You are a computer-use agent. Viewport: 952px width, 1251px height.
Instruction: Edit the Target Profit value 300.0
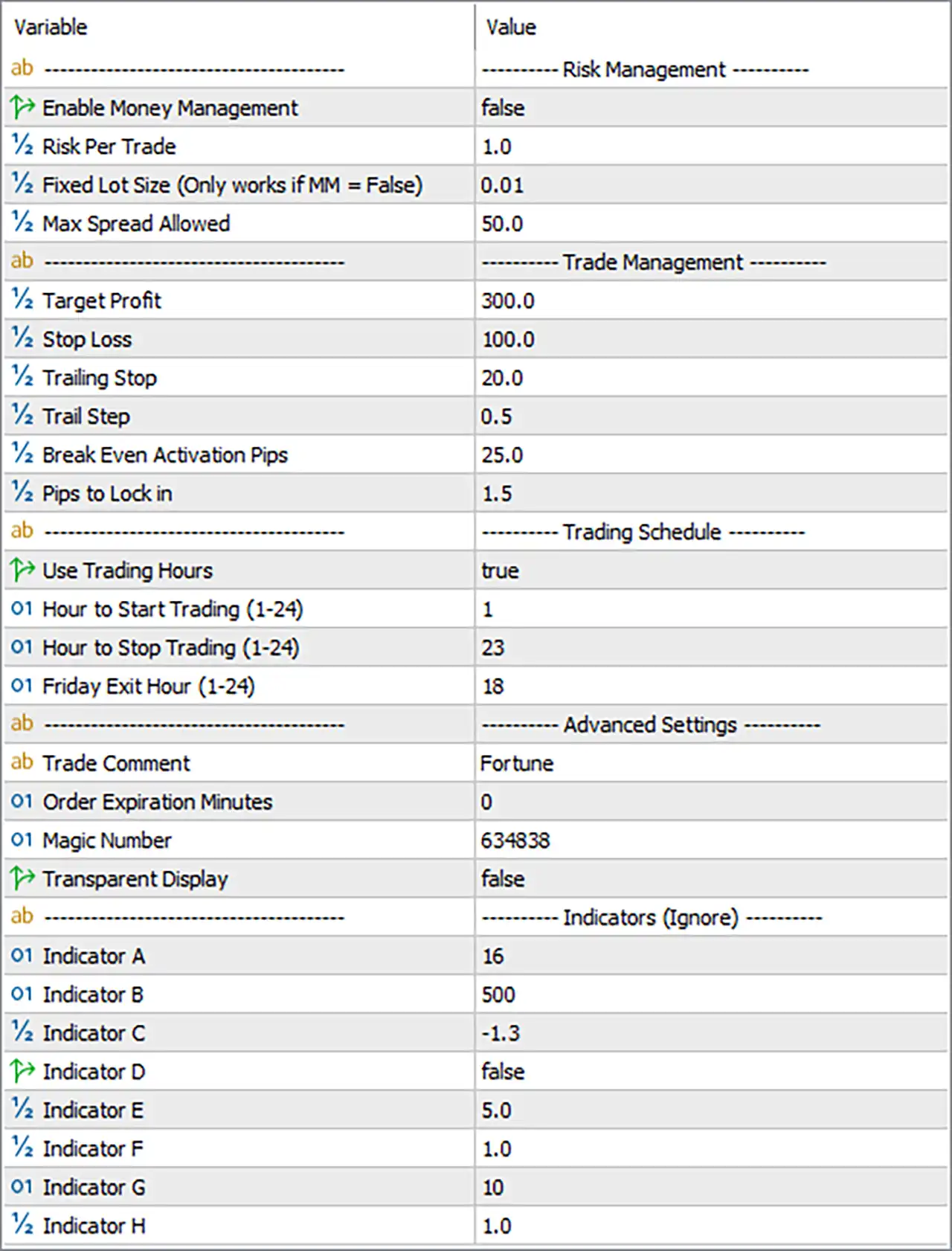[x=508, y=300]
